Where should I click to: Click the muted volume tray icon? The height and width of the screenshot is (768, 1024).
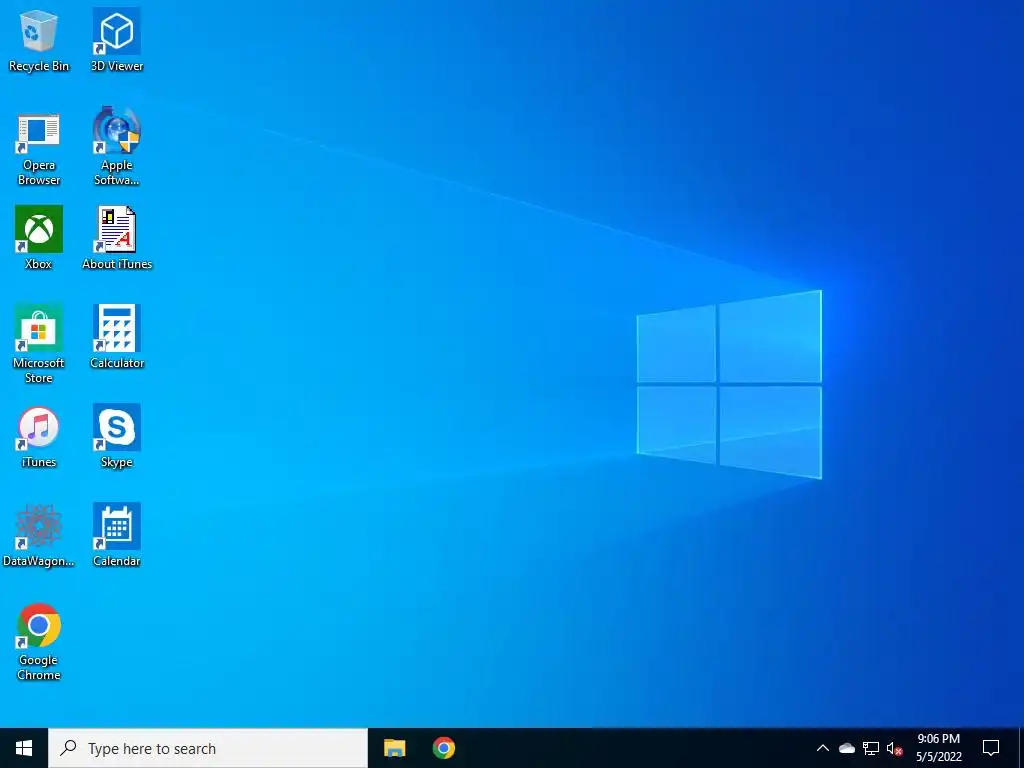click(894, 748)
